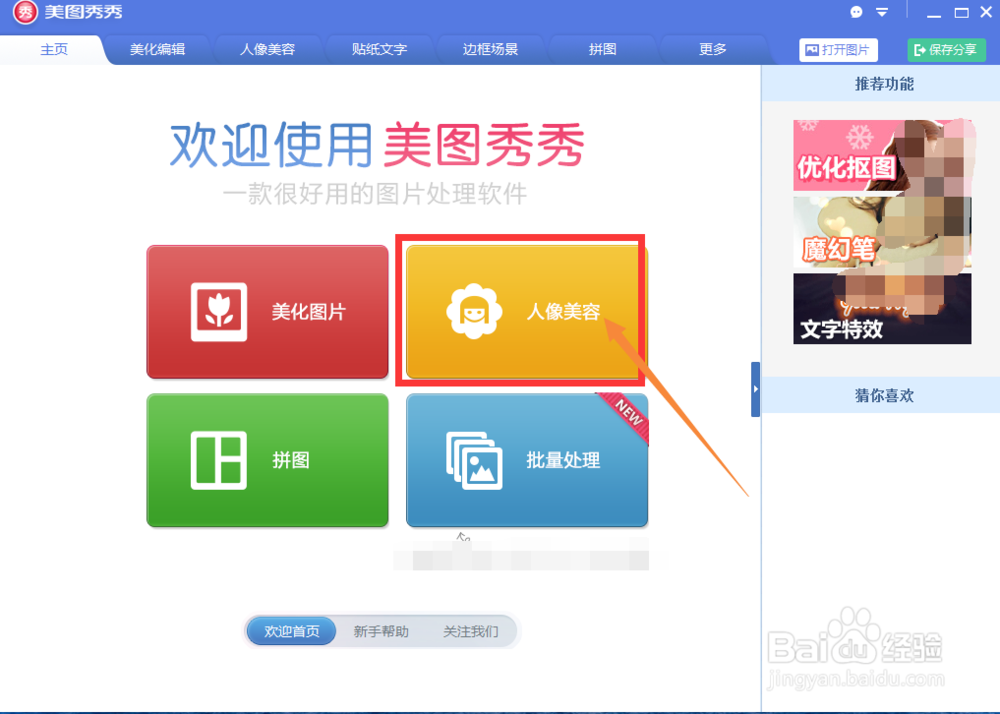Click the flower picture icon on 美化图片 tile

219,312
